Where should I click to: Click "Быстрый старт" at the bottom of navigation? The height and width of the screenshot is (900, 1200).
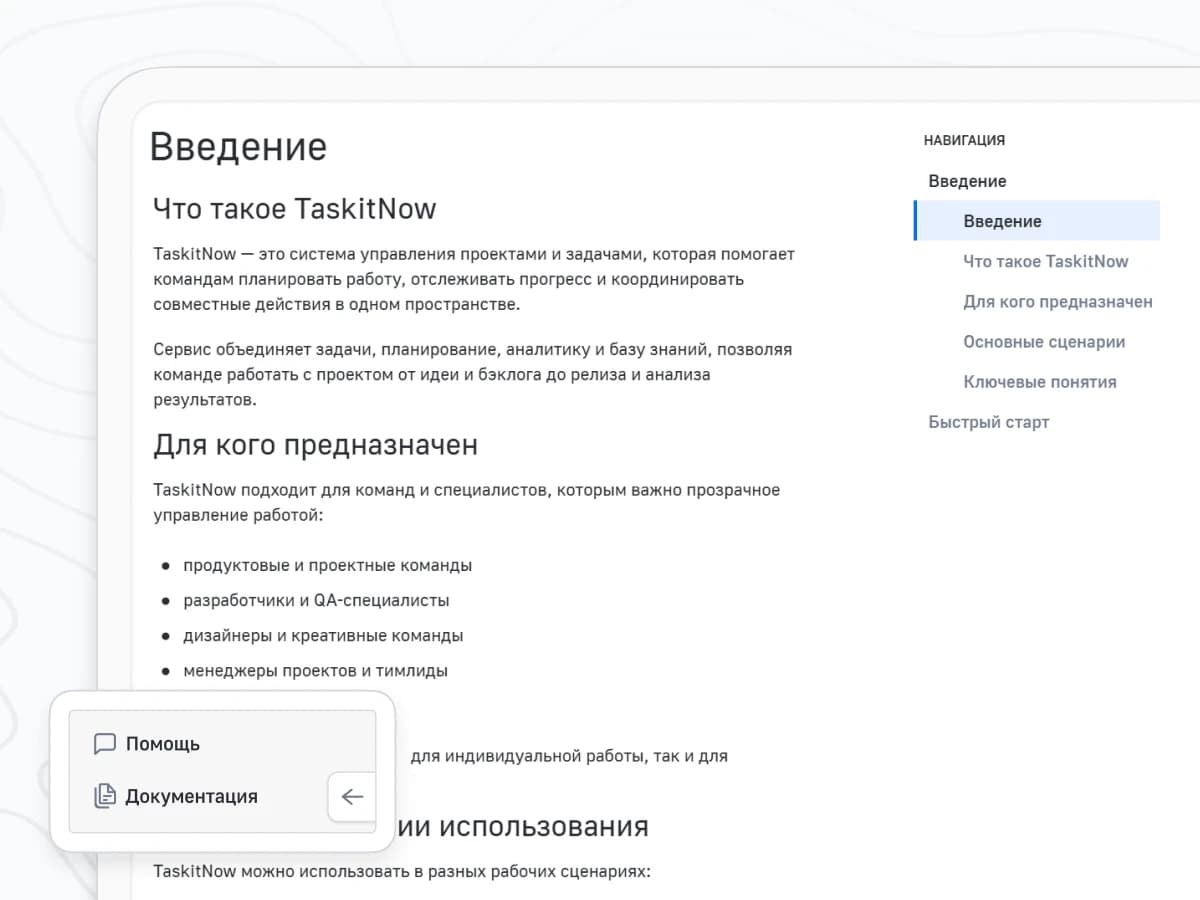(x=989, y=421)
